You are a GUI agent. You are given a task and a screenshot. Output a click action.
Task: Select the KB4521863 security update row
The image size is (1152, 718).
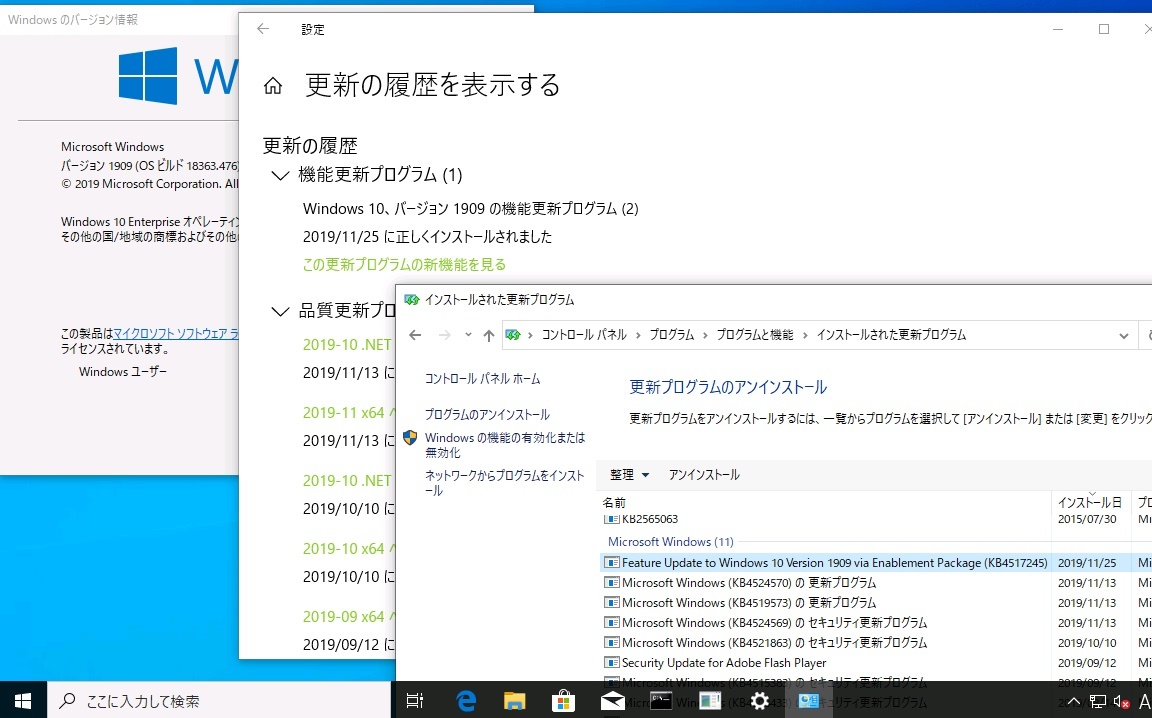[x=874, y=642]
